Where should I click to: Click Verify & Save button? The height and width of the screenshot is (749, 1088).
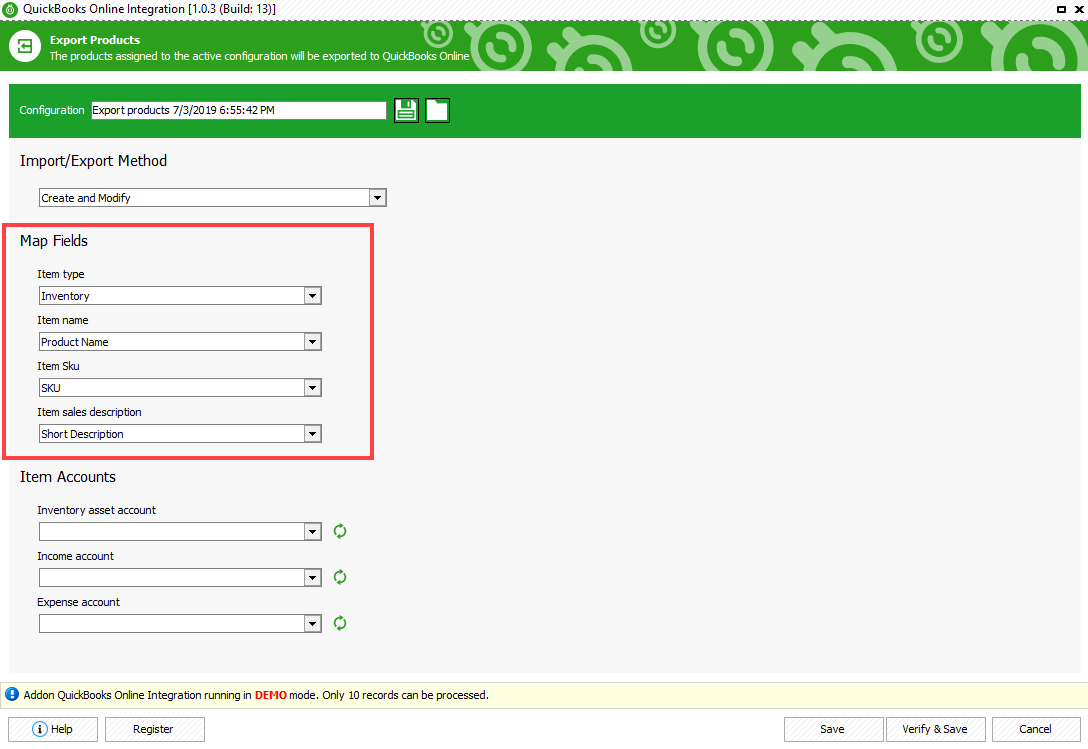click(935, 729)
